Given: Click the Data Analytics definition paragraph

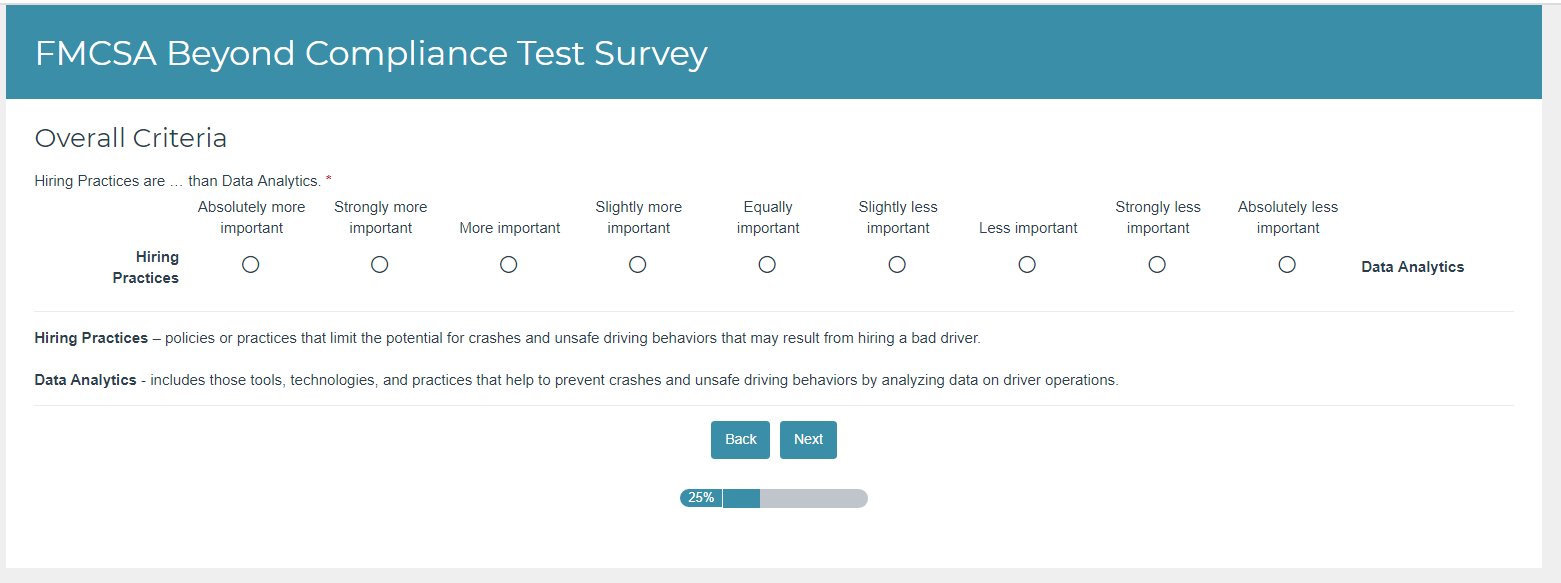Looking at the screenshot, I should tap(576, 380).
